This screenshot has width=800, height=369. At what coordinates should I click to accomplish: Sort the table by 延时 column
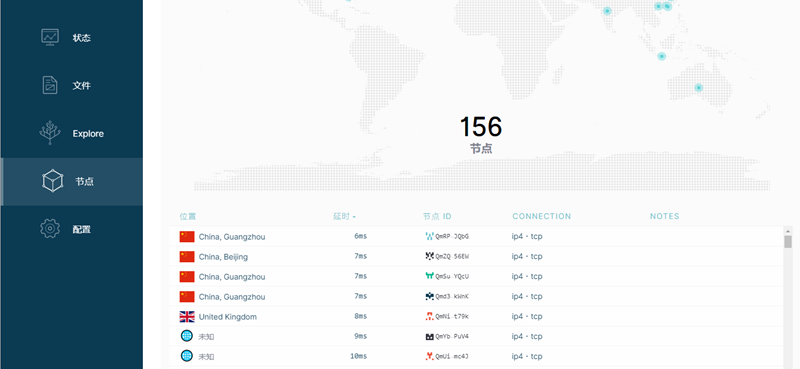[344, 216]
